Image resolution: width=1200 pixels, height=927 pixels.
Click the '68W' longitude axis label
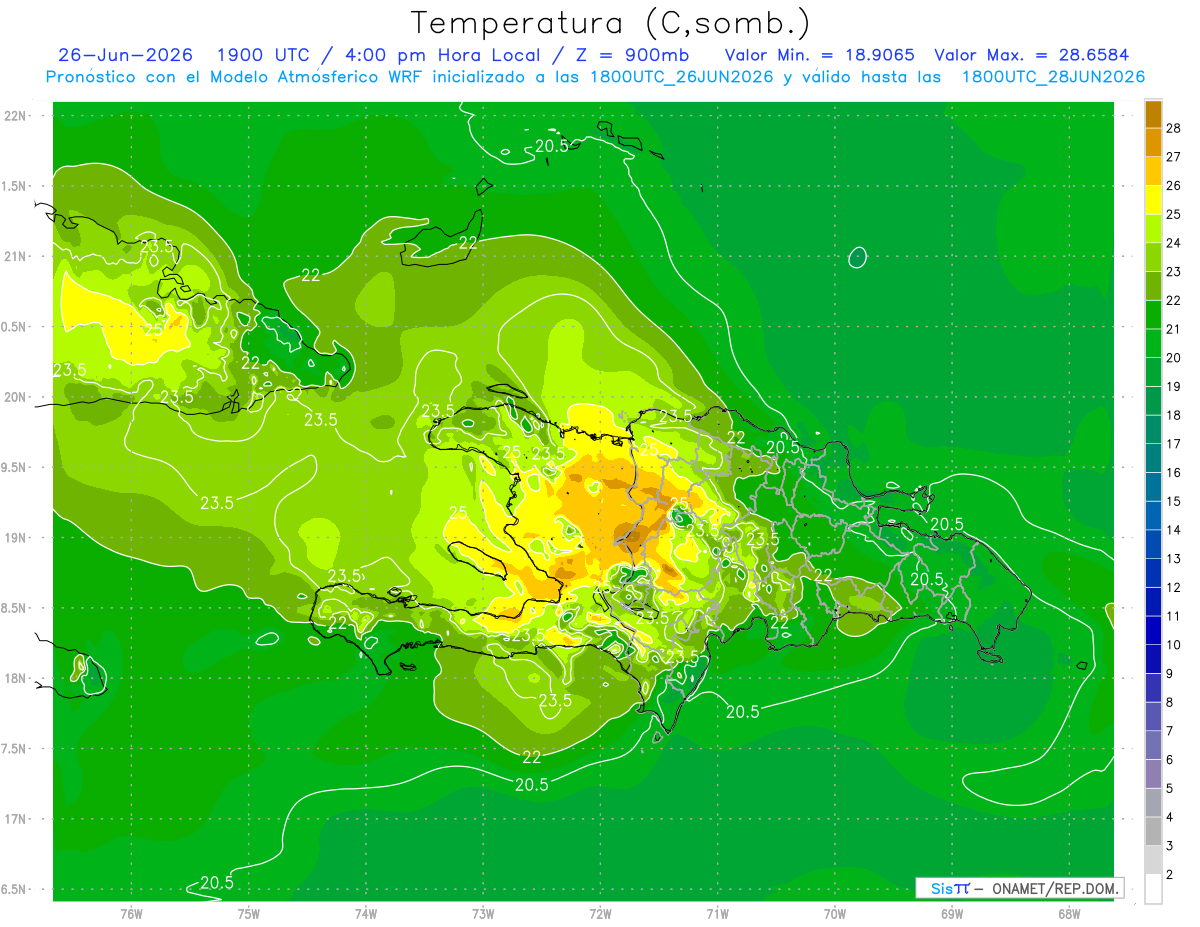pos(1069,913)
